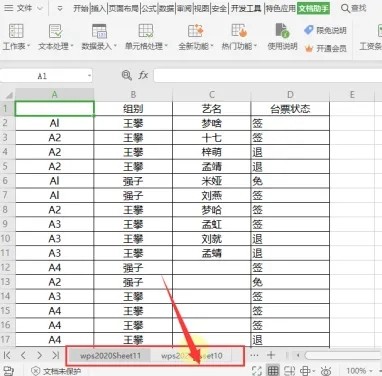Click the cell containing 孟虹
The width and height of the screenshot is (382, 376).
(x=211, y=224)
